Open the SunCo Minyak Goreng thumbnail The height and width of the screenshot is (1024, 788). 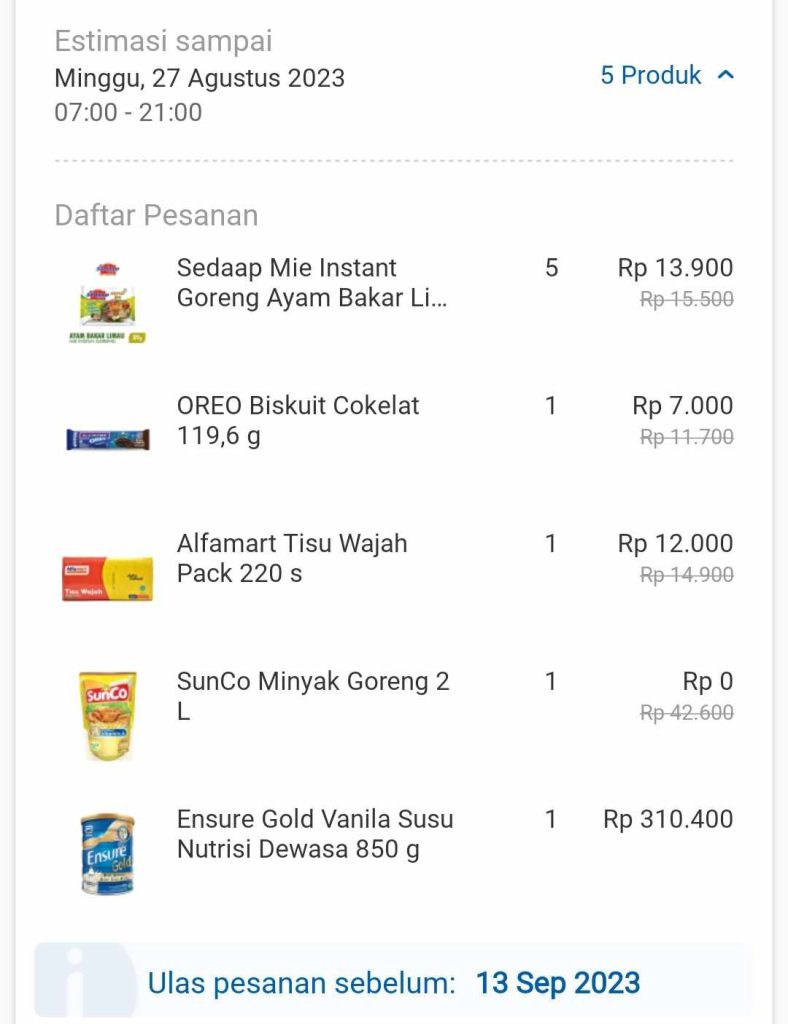pyautogui.click(x=107, y=716)
